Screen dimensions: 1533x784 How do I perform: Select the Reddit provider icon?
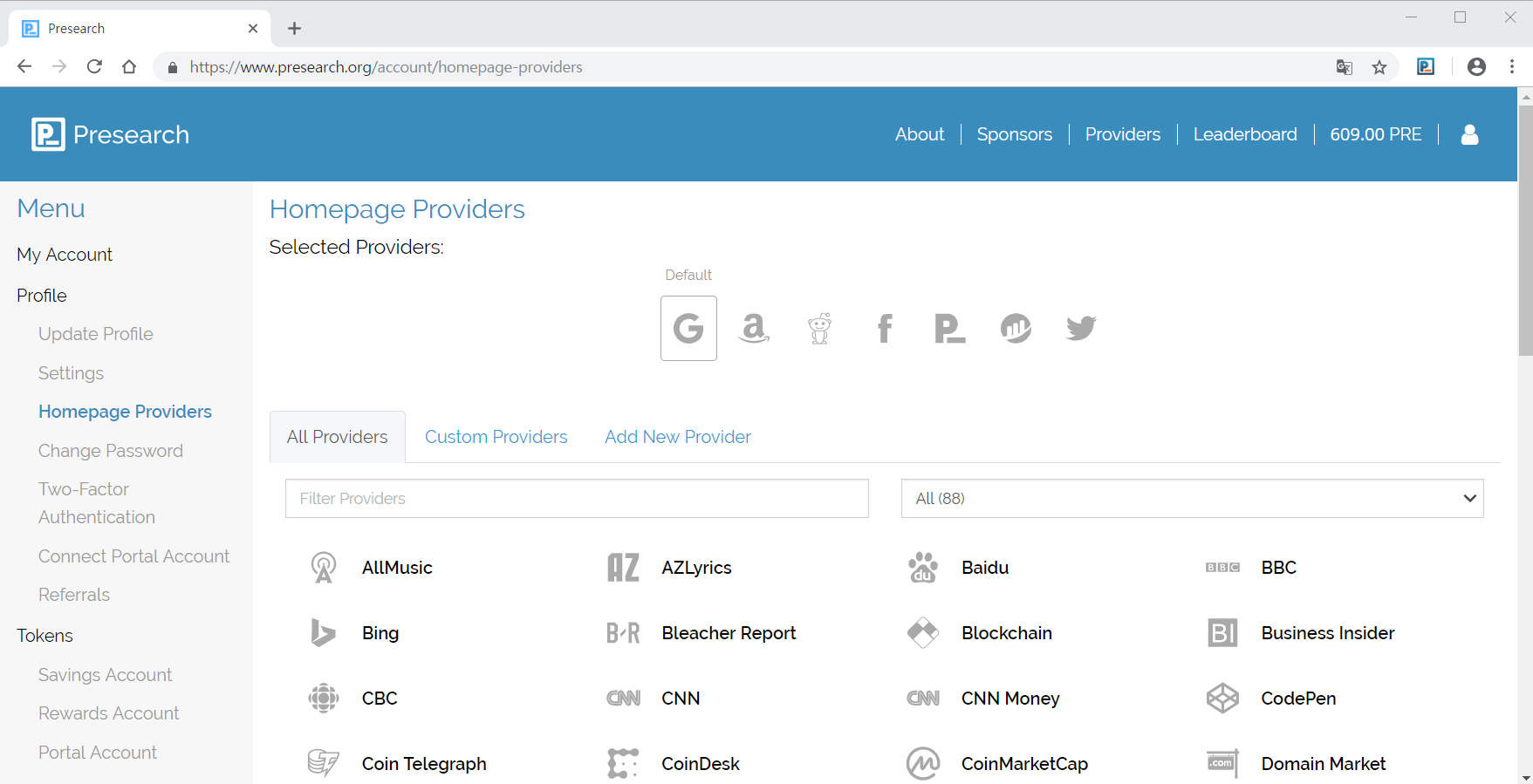[x=819, y=328]
